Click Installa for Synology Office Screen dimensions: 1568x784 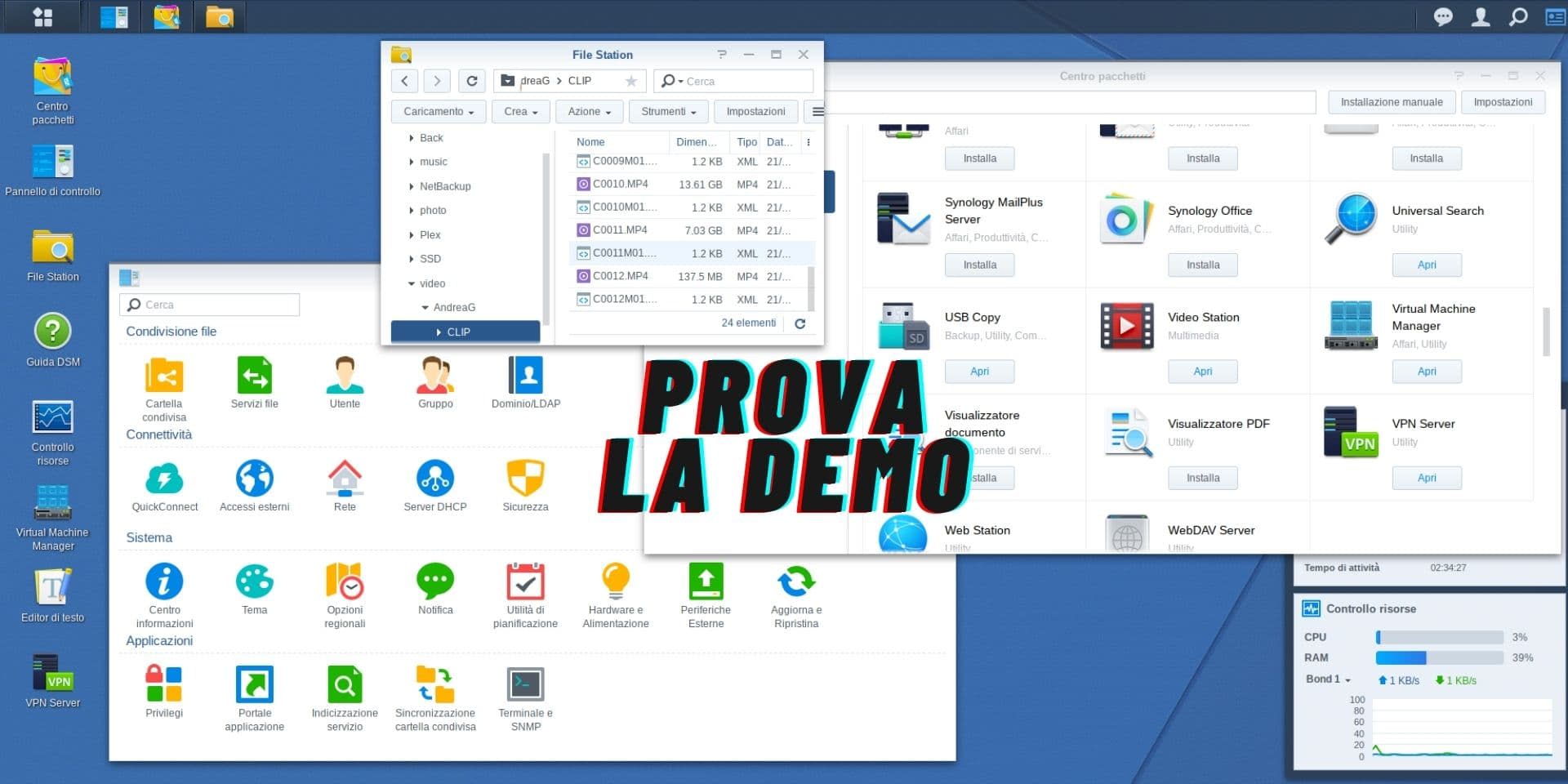coord(1202,264)
